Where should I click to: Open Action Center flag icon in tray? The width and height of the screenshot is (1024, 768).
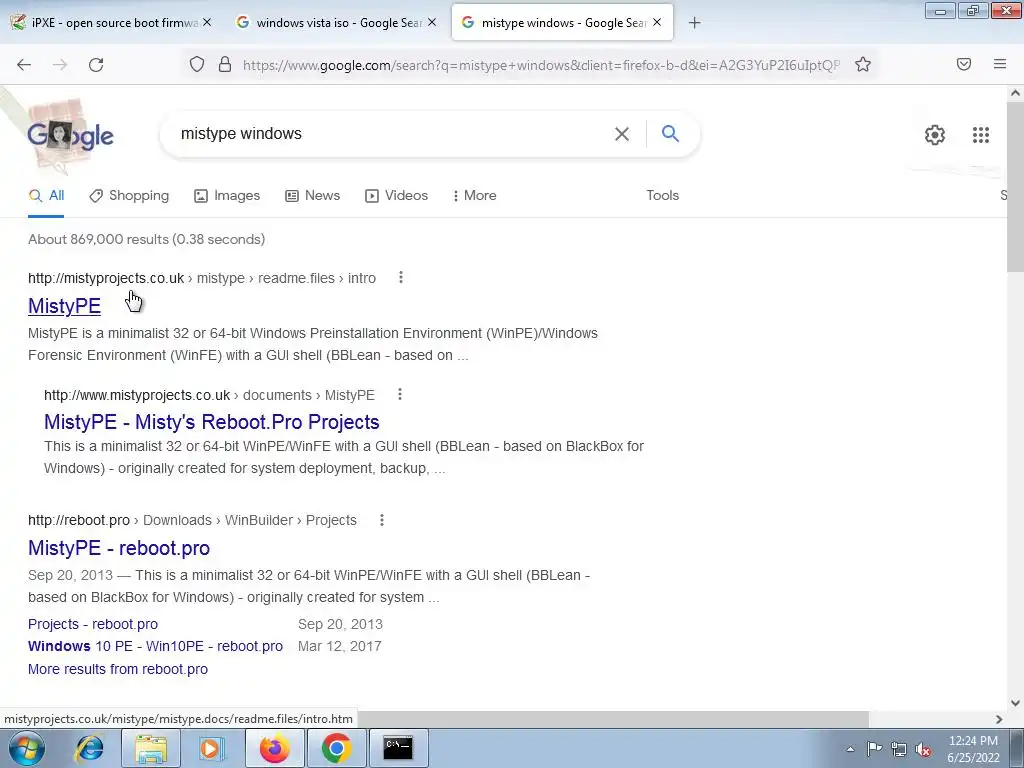pos(874,749)
